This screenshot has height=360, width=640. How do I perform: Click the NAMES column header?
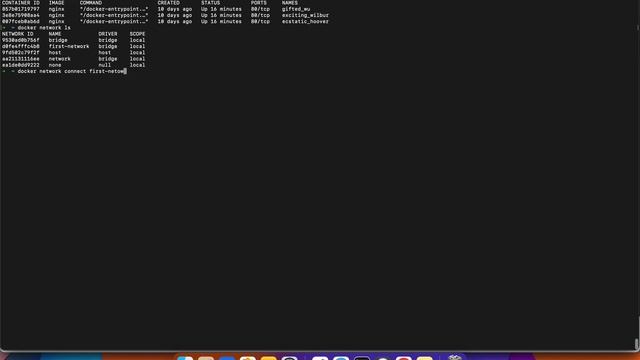(x=289, y=3)
